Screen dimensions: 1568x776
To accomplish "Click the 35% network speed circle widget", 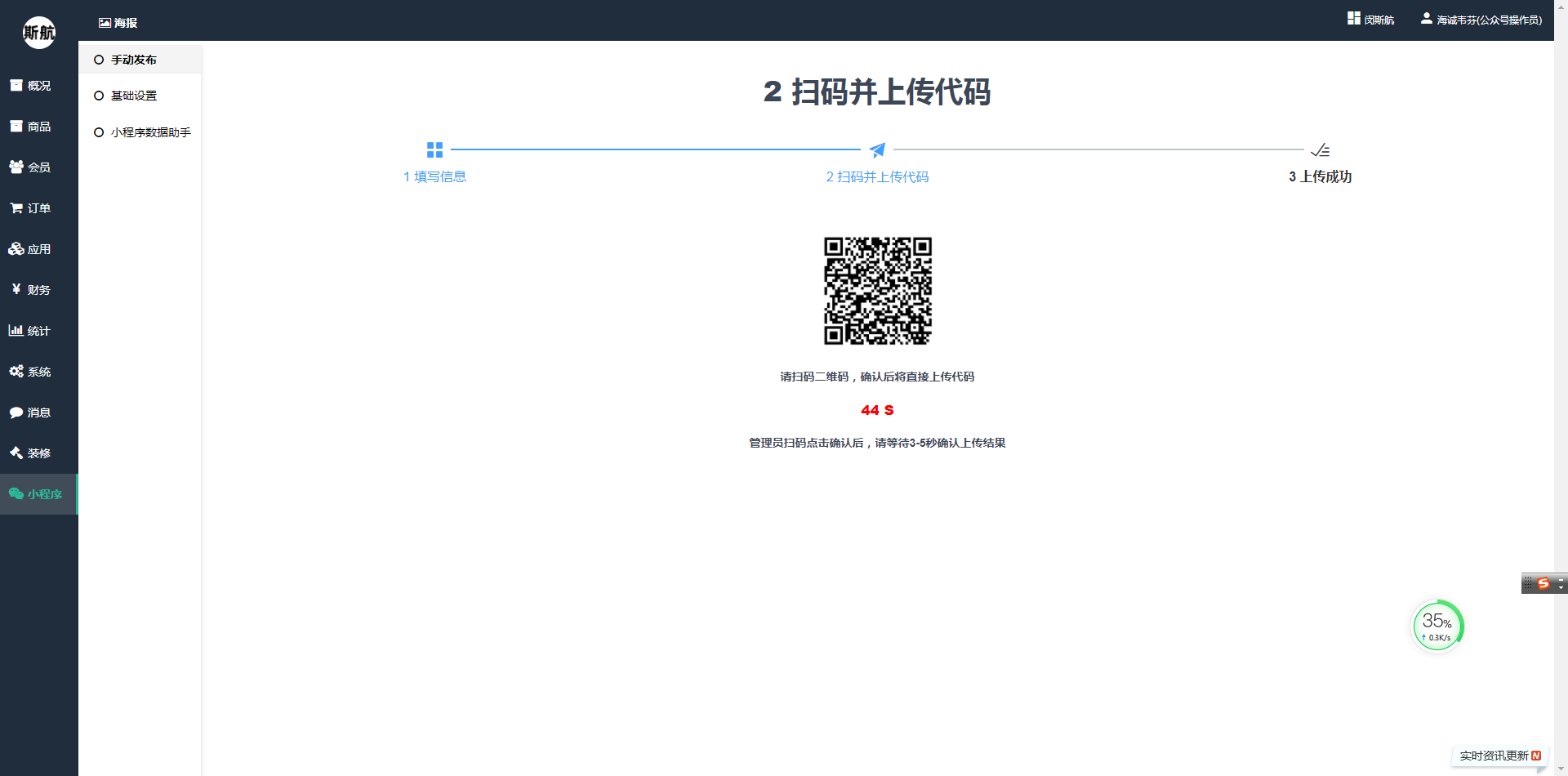I will click(x=1437, y=627).
